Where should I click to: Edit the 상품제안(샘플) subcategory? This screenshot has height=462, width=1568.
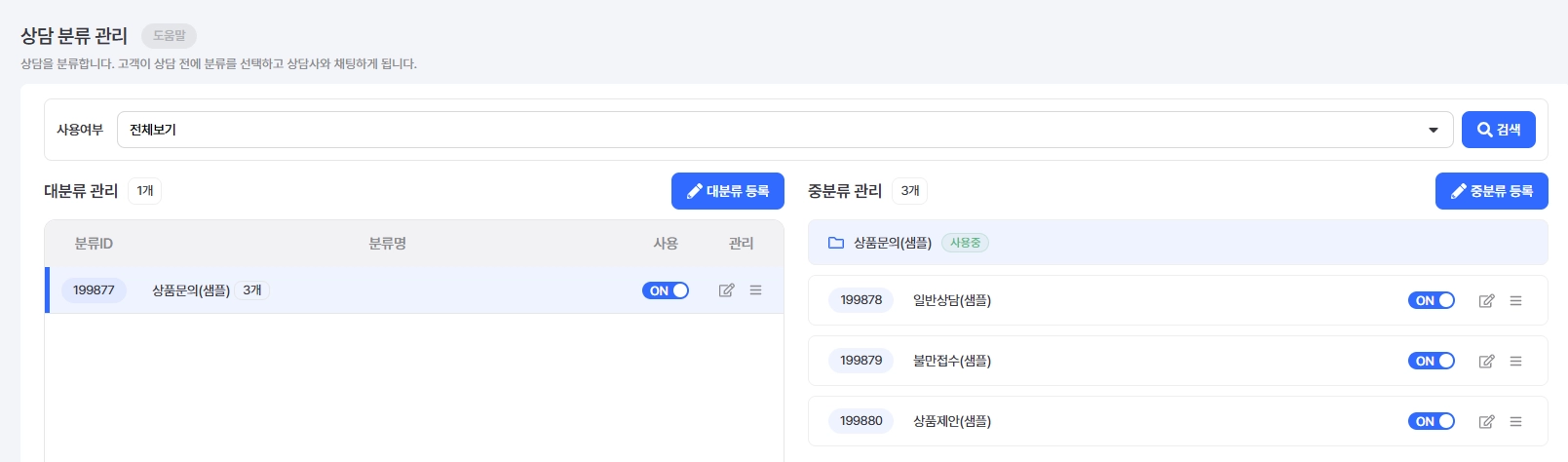(x=1486, y=422)
